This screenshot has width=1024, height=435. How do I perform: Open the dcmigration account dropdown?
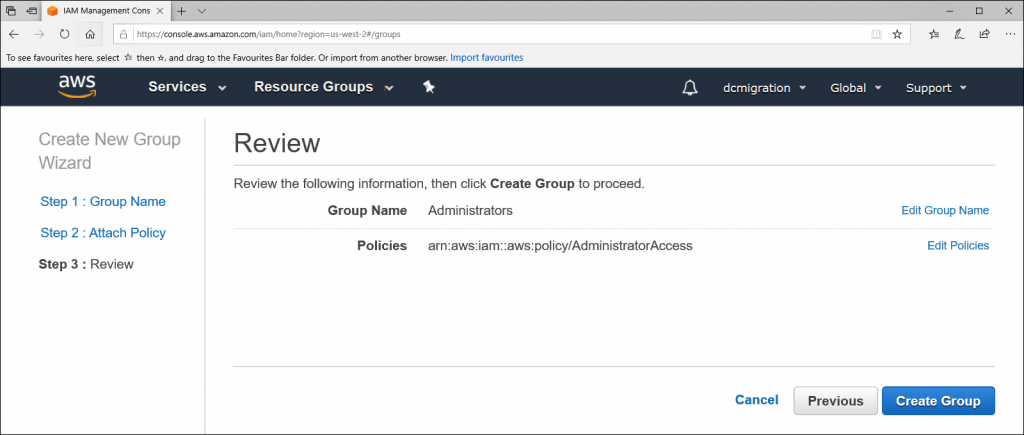(764, 87)
